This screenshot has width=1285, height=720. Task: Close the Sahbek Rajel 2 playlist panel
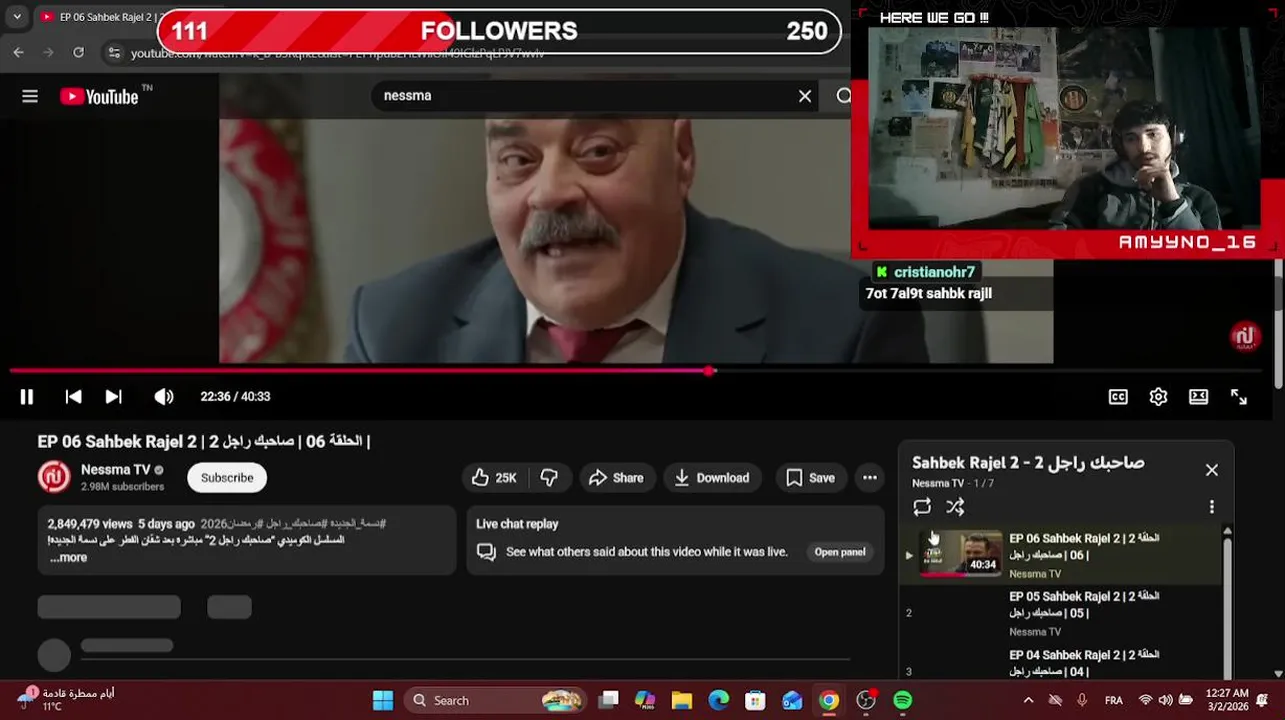(1212, 470)
